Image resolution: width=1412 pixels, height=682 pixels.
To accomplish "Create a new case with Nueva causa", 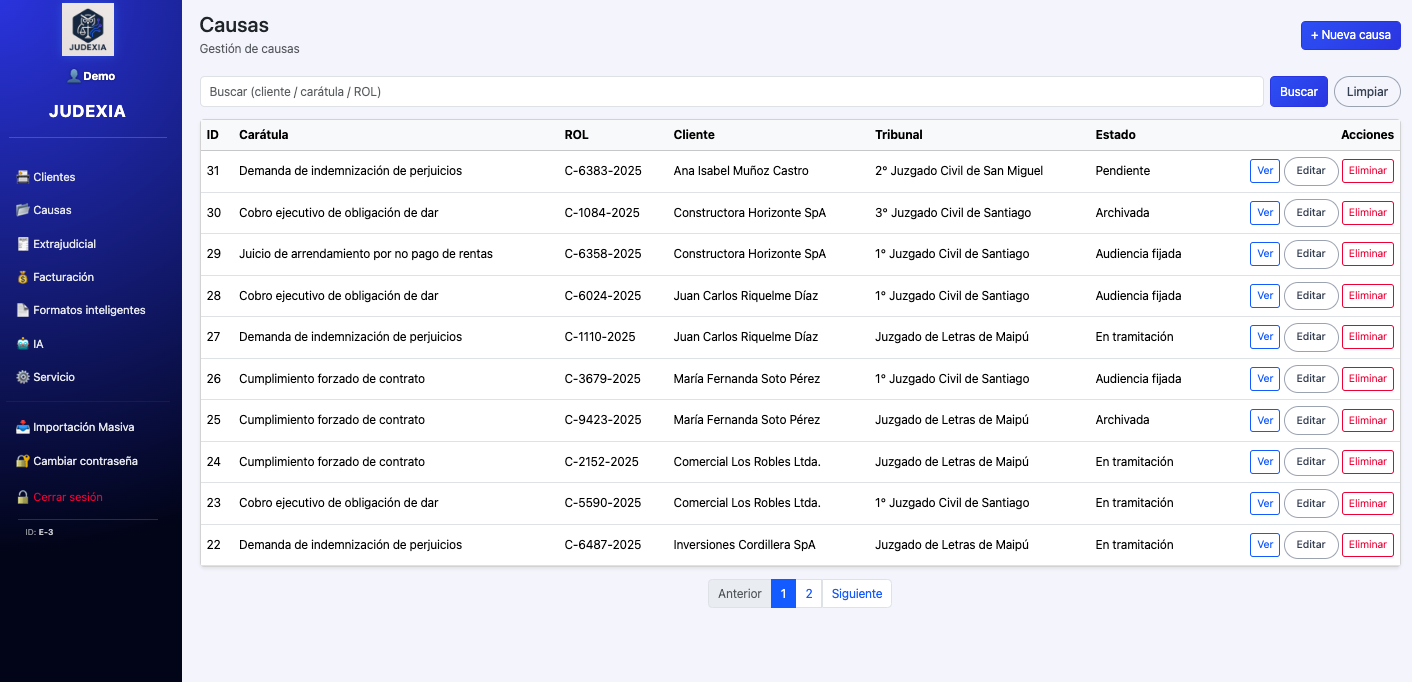I will pyautogui.click(x=1350, y=35).
